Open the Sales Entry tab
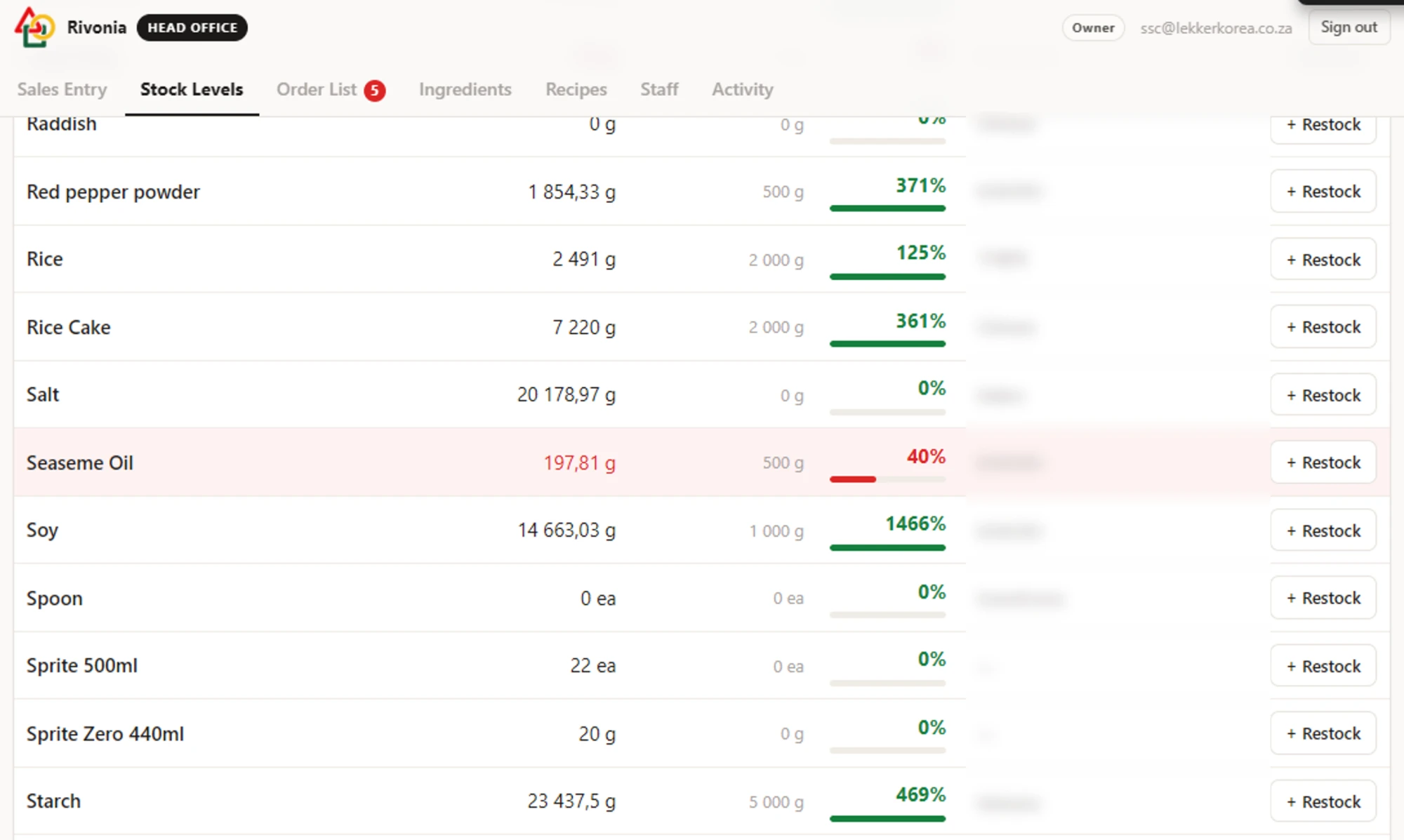The image size is (1404, 840). (62, 90)
